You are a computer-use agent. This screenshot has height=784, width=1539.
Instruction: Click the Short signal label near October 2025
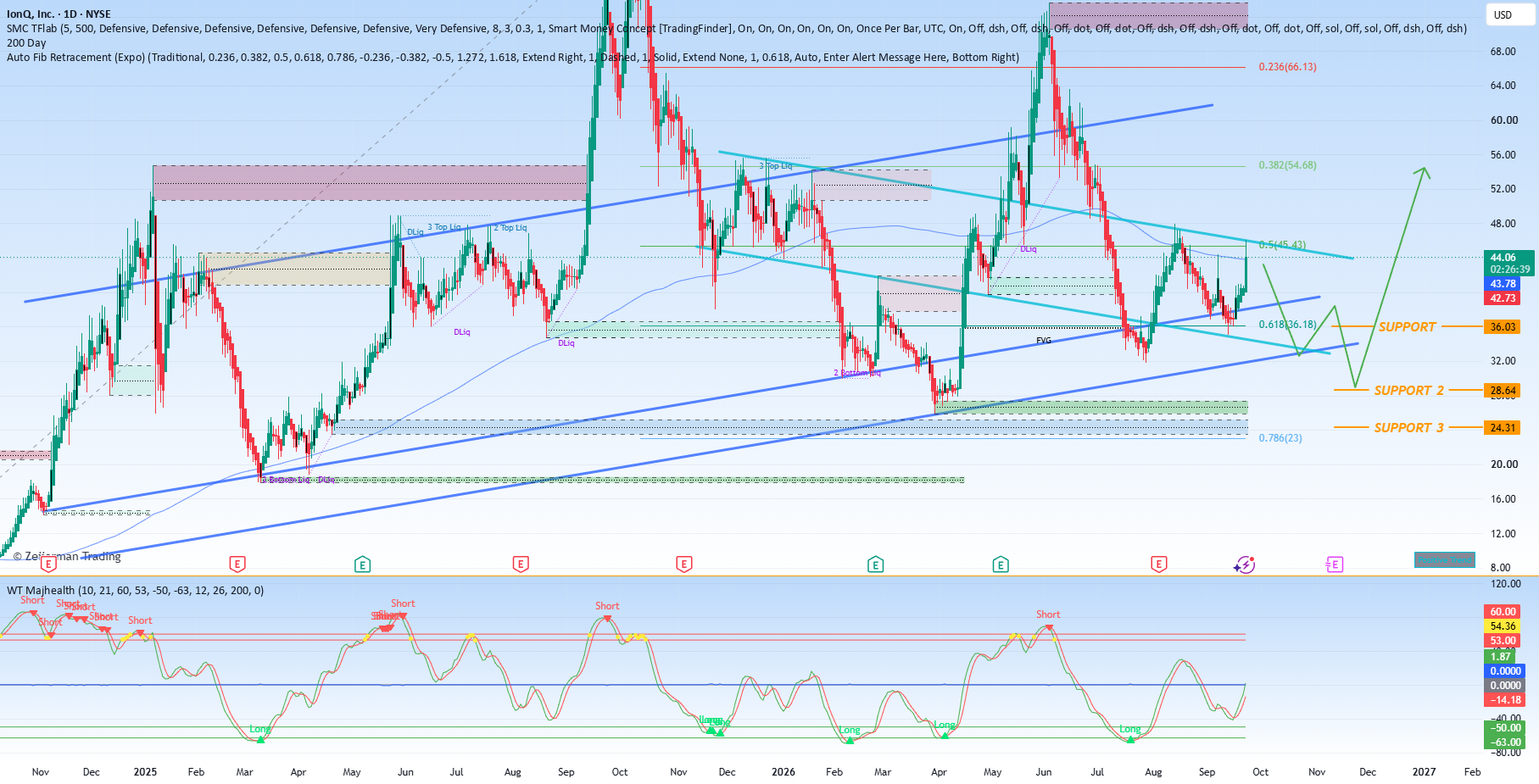click(607, 606)
